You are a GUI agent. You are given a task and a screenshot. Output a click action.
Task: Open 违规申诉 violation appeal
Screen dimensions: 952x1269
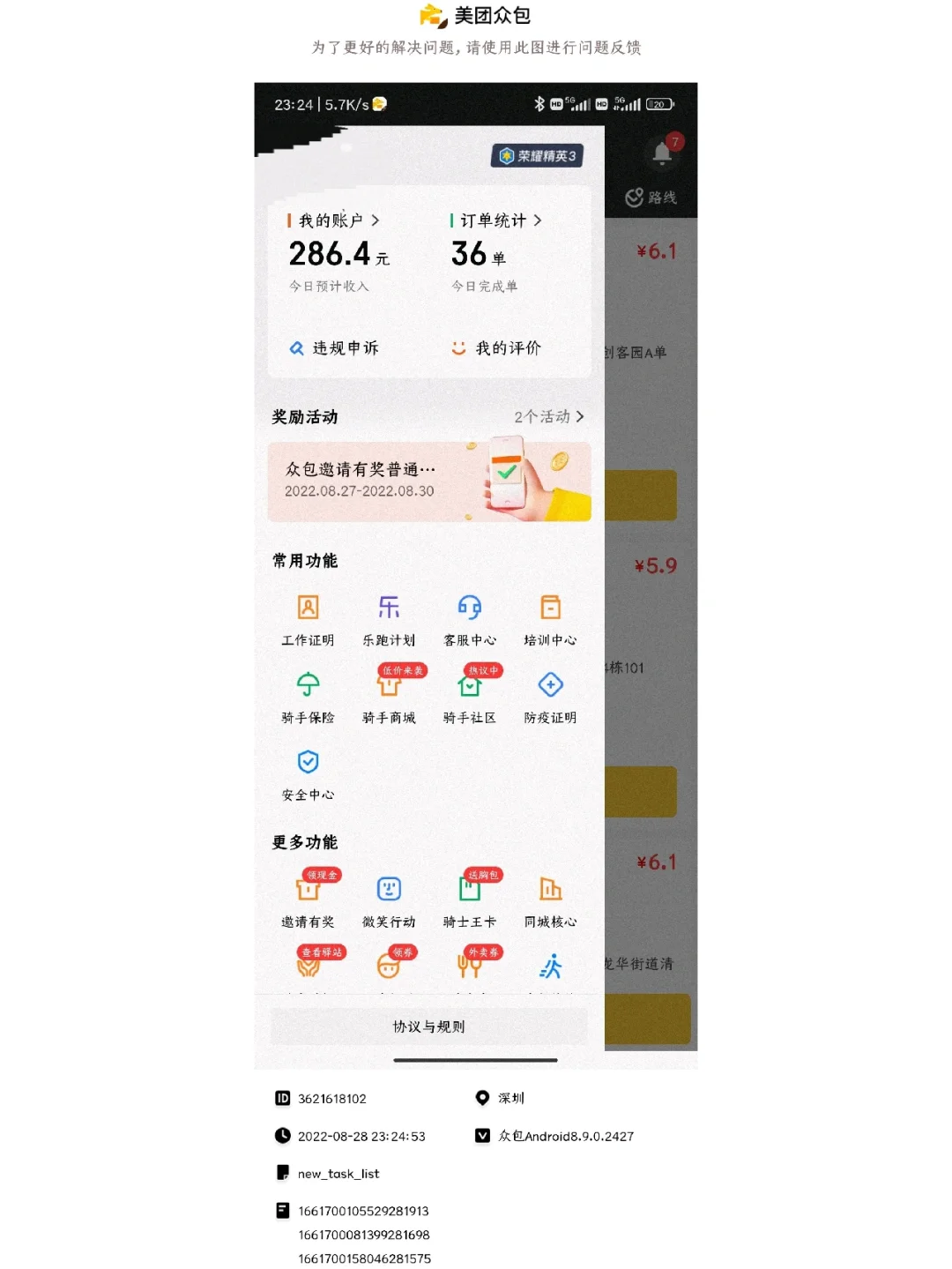coord(334,348)
